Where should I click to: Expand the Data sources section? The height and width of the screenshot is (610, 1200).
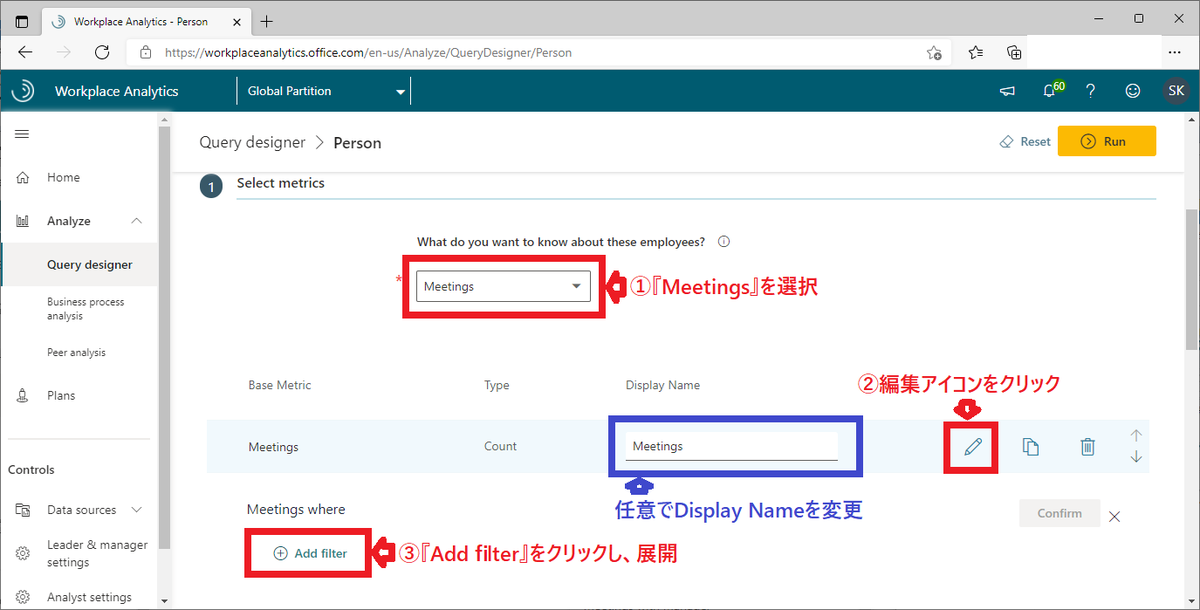coord(137,510)
